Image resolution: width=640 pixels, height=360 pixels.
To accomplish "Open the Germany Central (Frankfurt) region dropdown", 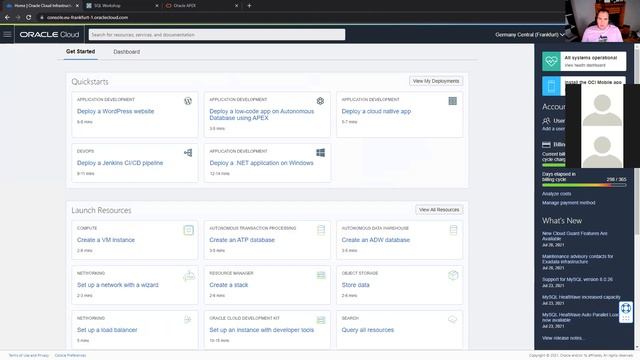I will coord(530,35).
